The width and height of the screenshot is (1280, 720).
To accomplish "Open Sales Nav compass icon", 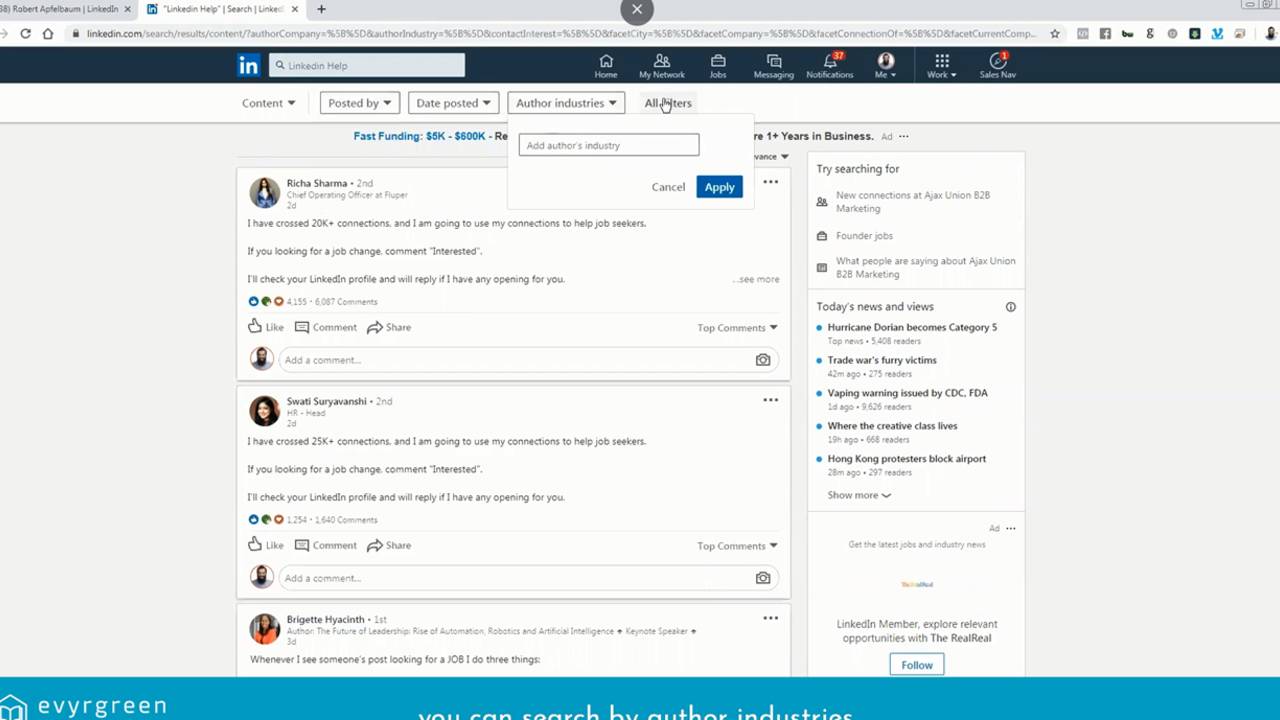I will point(997,66).
